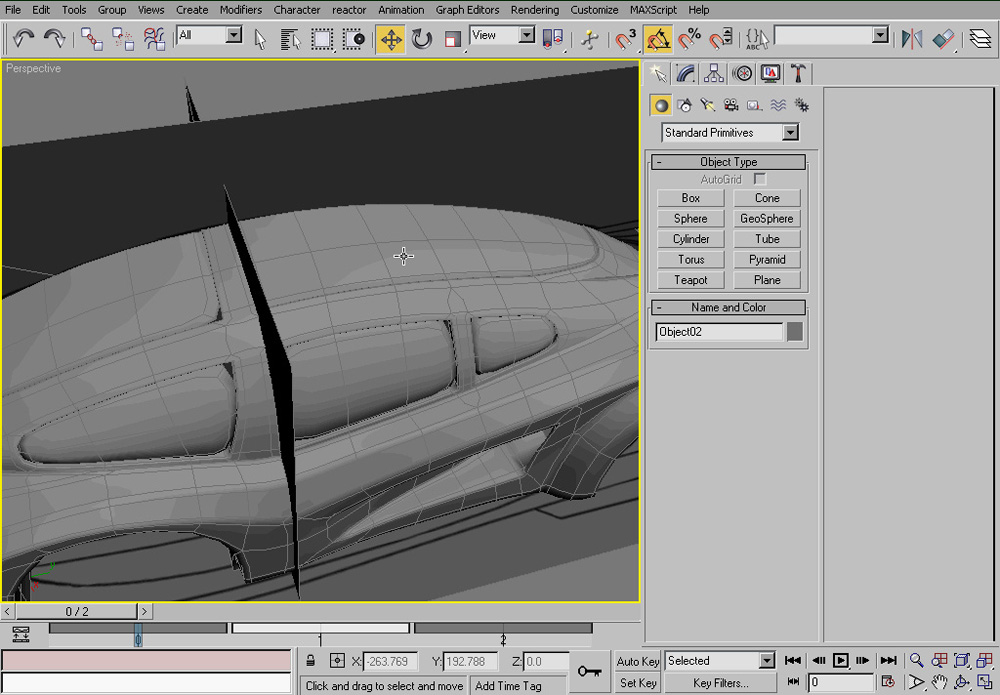Enable the AutoGrid checkbox

760,179
